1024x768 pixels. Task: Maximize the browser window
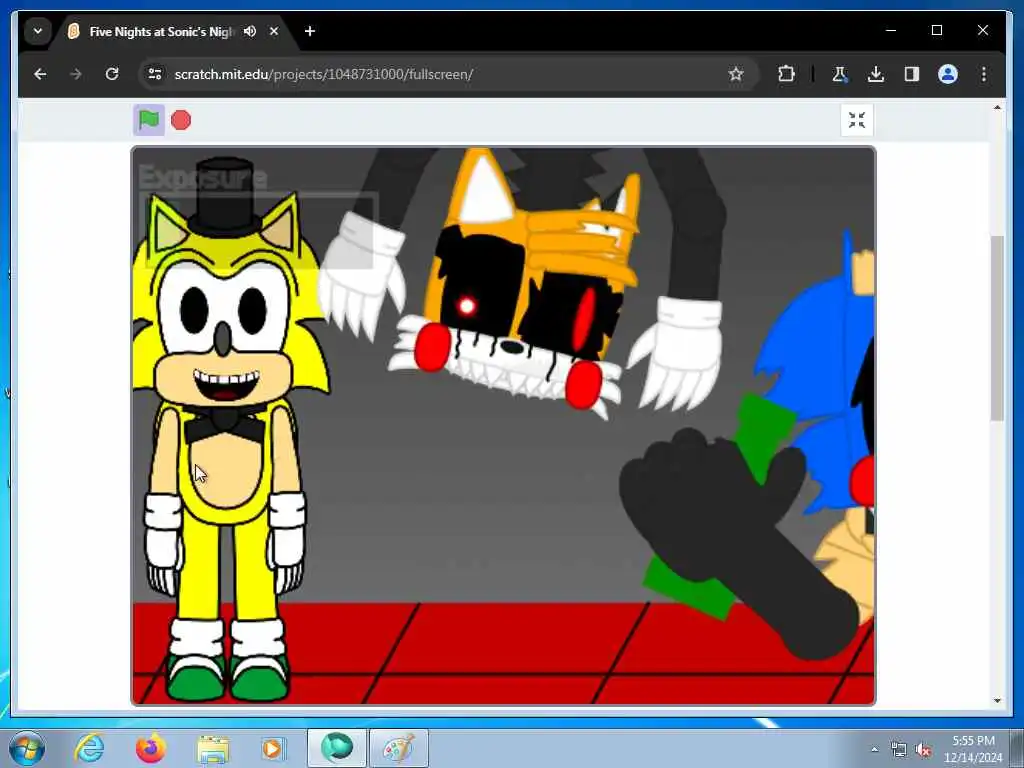coord(936,30)
